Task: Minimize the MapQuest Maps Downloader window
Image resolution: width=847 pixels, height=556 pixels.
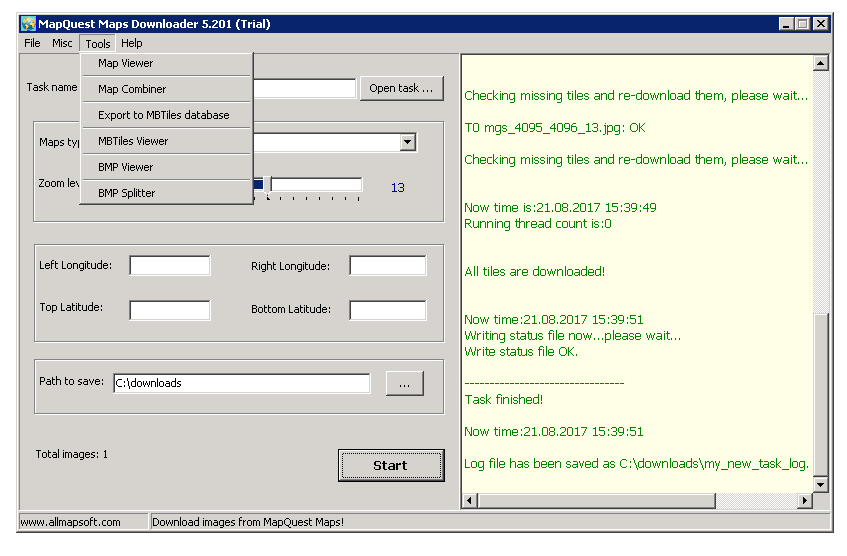Action: pos(786,24)
